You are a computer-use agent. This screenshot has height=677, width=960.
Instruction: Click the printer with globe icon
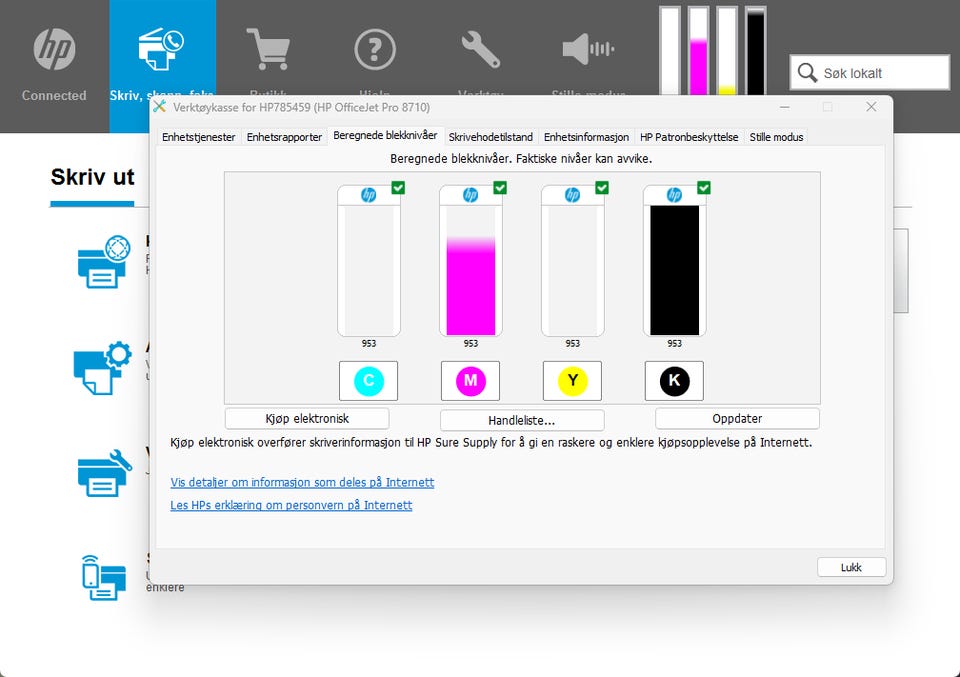click(103, 261)
